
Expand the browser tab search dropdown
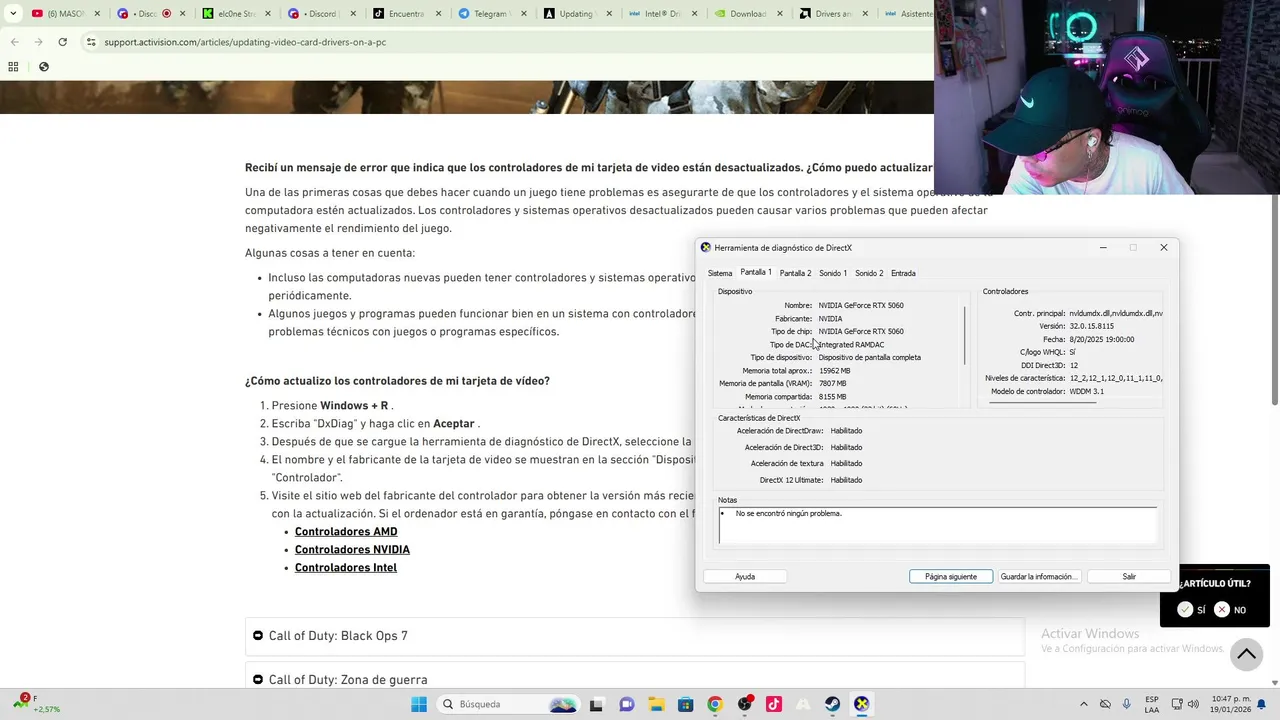(13, 14)
